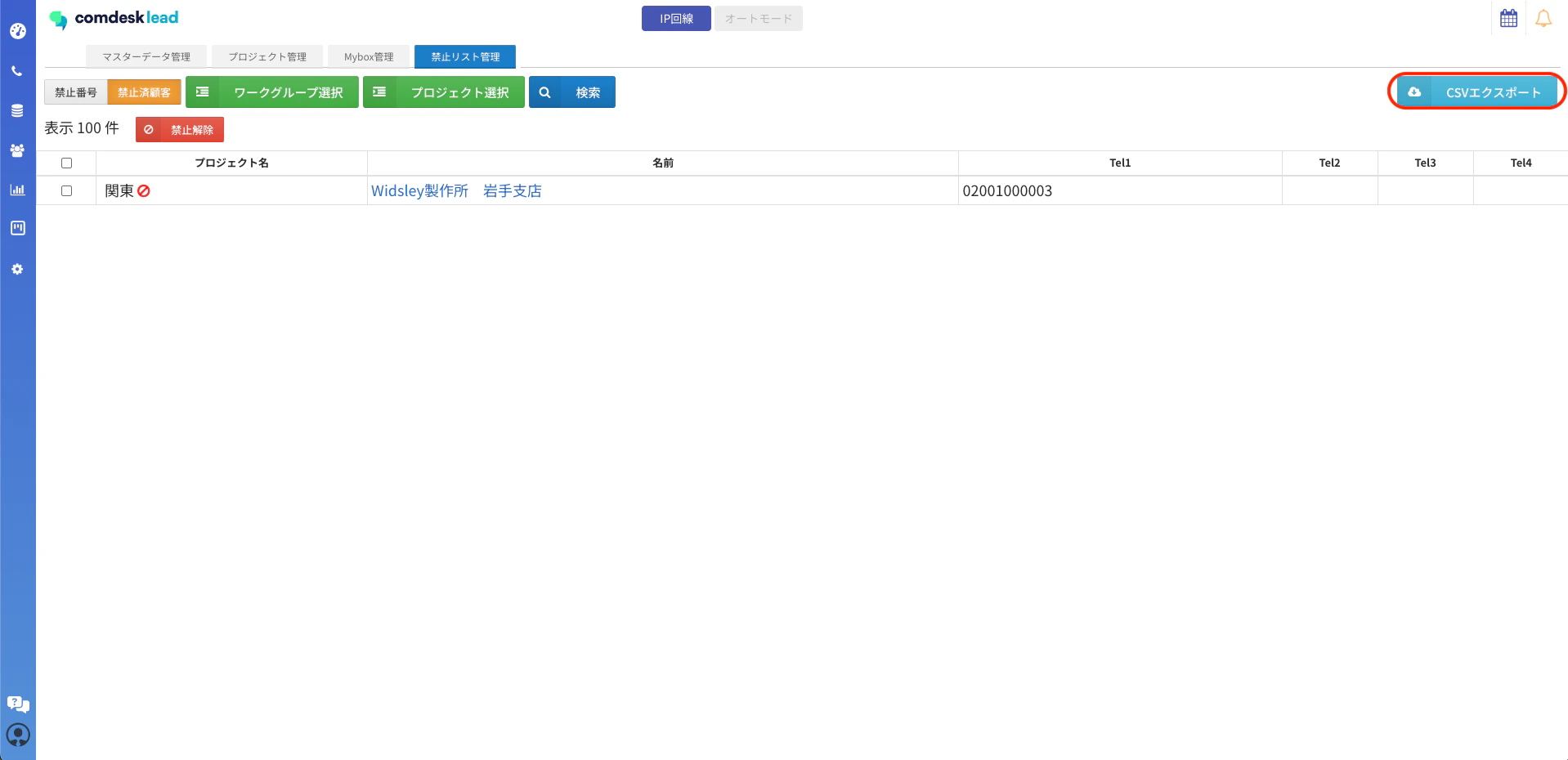1568x760 pixels.
Task: Click the CSVエクスポート button
Action: pos(1476,92)
